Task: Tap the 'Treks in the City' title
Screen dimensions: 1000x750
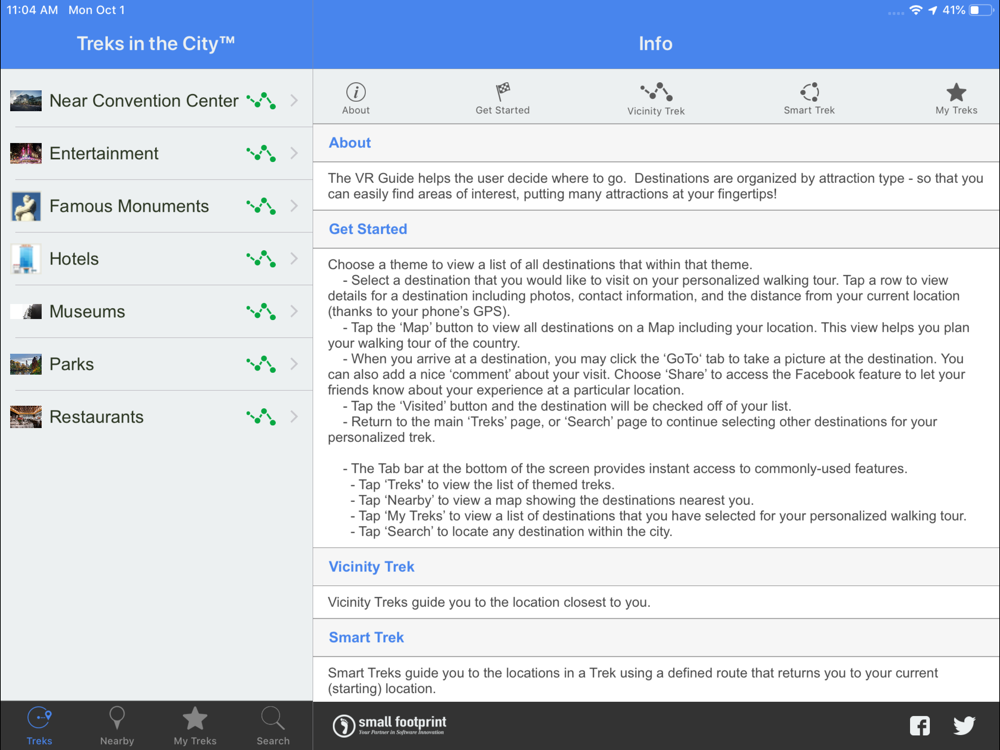Action: pos(156,43)
